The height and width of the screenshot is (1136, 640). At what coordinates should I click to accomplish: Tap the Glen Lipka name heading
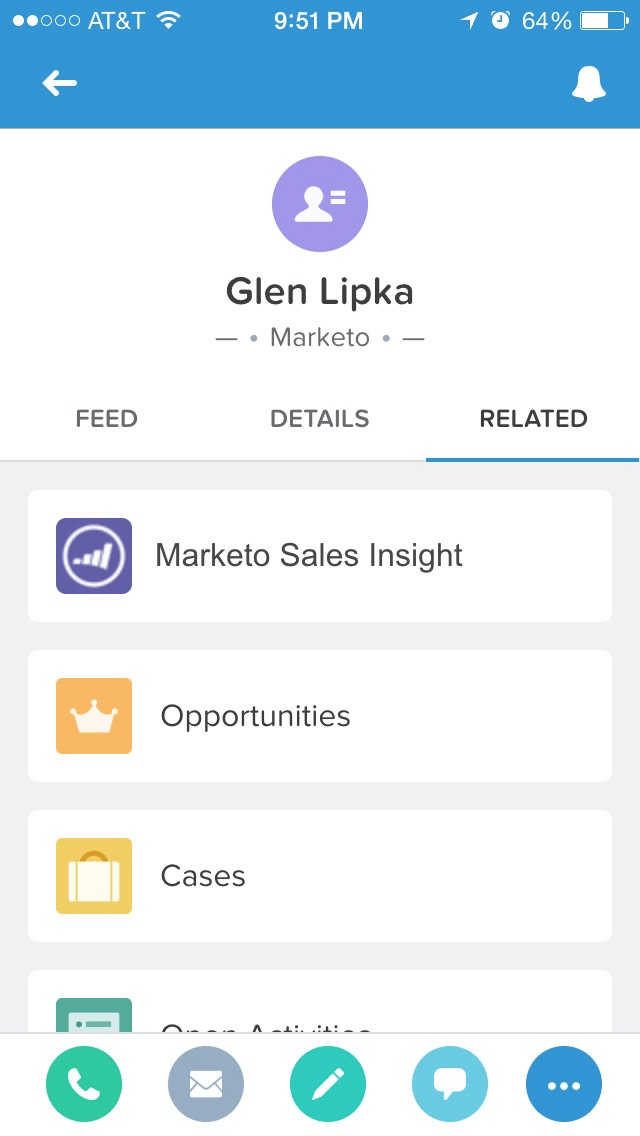coord(320,292)
